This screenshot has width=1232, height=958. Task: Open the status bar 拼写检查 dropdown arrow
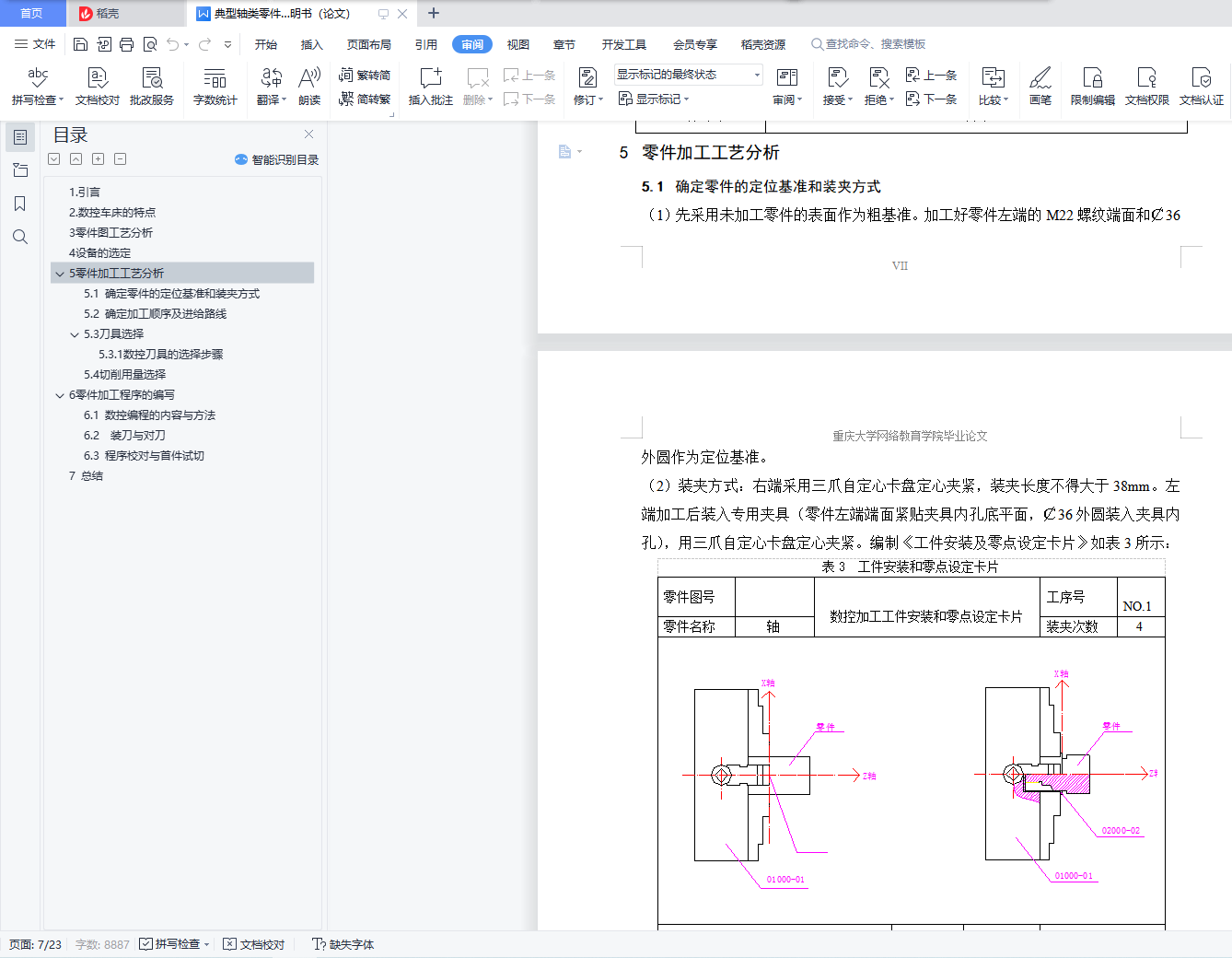(206, 944)
